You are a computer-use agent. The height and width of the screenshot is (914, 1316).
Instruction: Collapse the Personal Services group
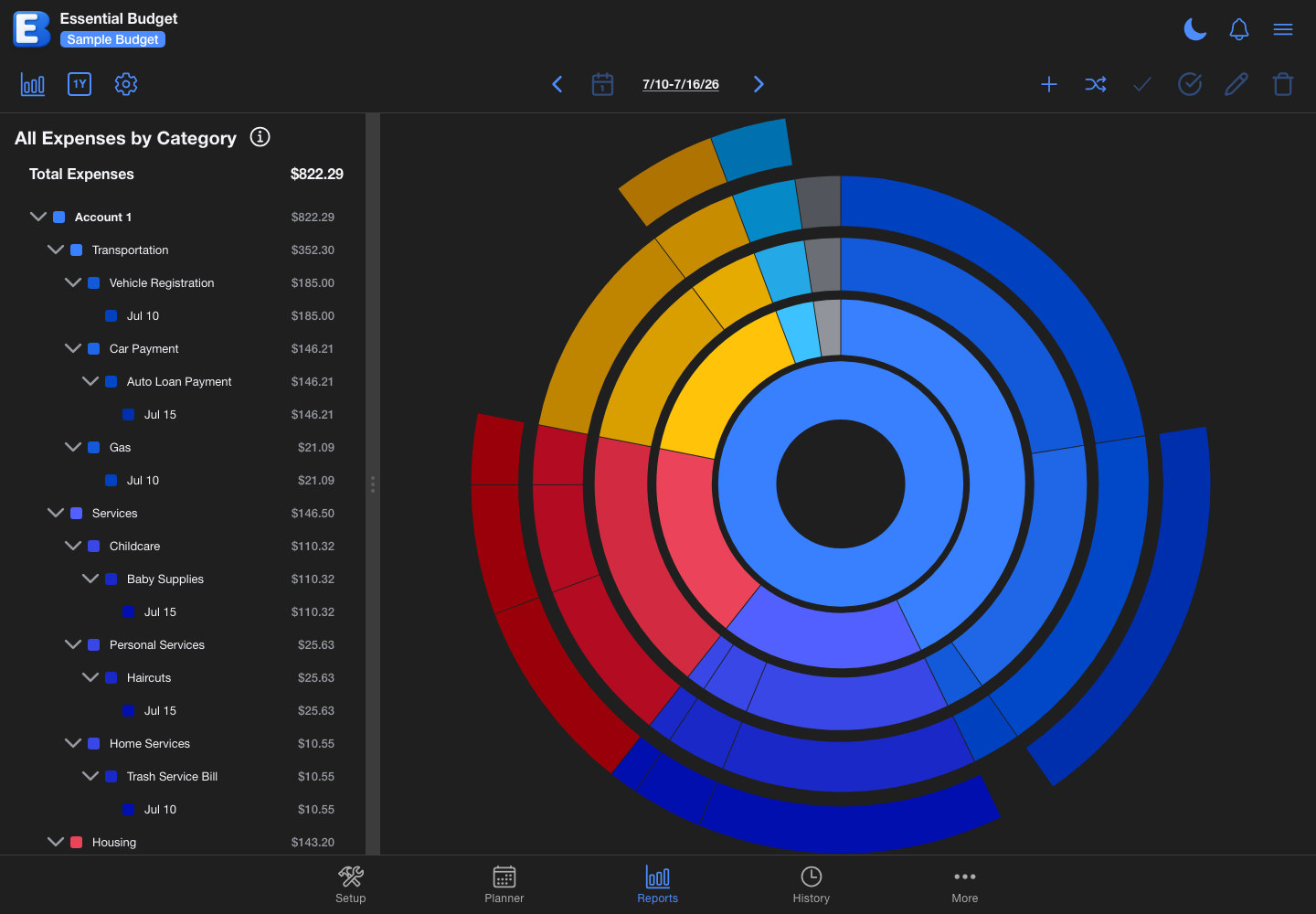pyautogui.click(x=73, y=644)
